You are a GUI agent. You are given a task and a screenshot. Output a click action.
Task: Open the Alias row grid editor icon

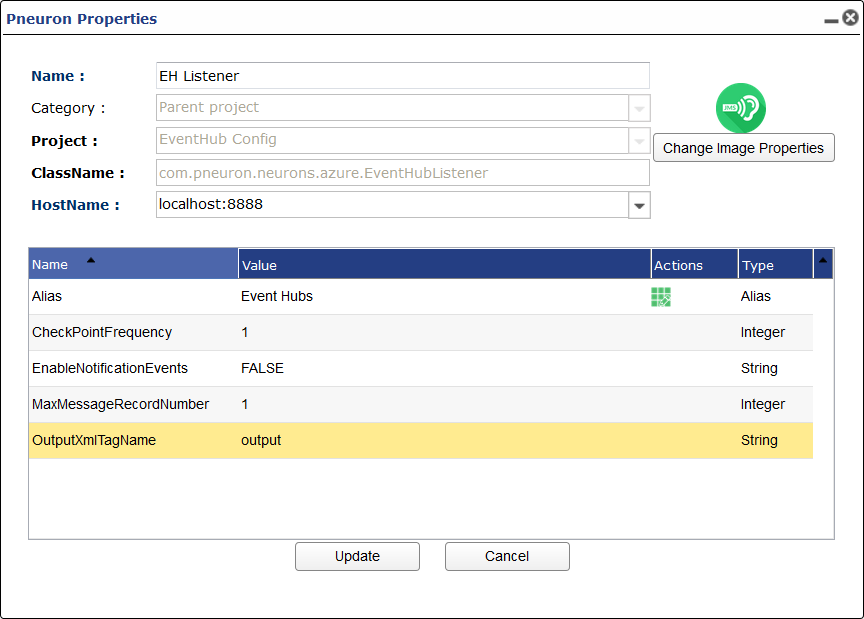coord(661,297)
